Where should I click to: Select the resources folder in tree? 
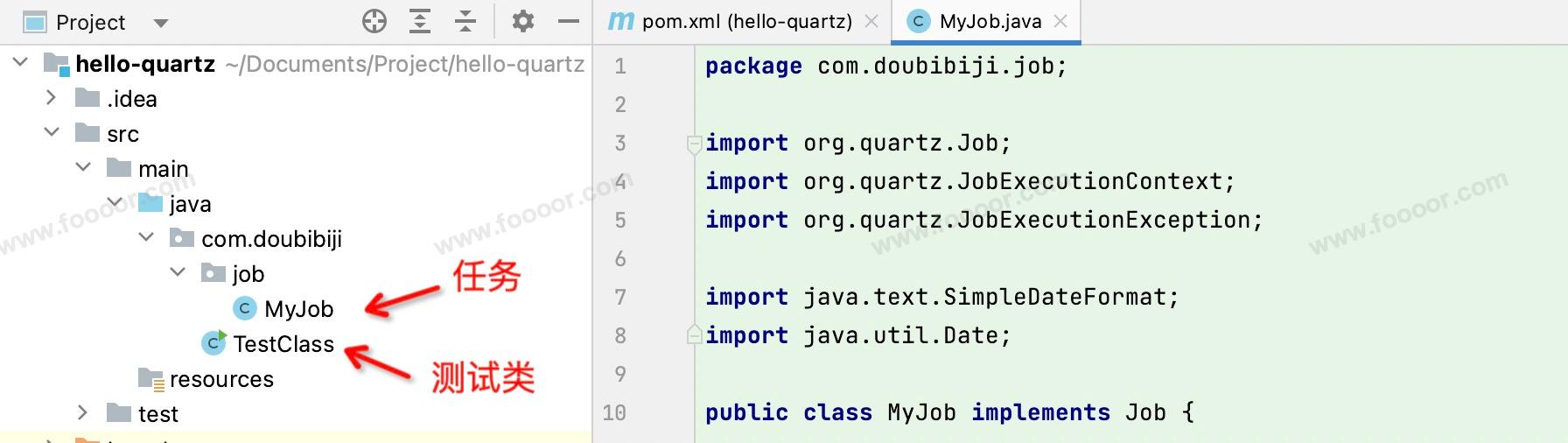click(221, 379)
